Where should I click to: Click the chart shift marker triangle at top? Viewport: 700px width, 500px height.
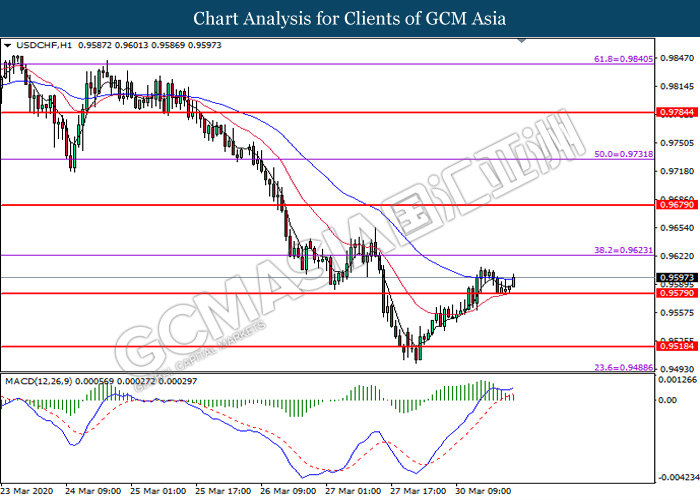521,41
